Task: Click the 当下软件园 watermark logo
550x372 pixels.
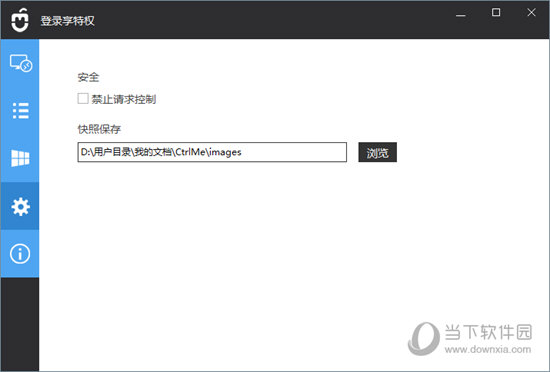Action: pos(424,338)
